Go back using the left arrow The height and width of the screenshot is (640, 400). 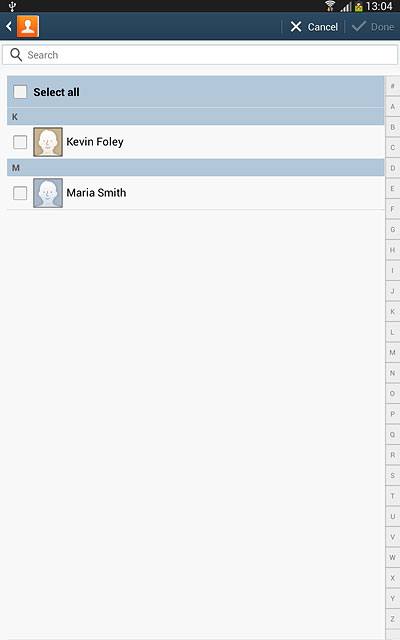(9, 27)
